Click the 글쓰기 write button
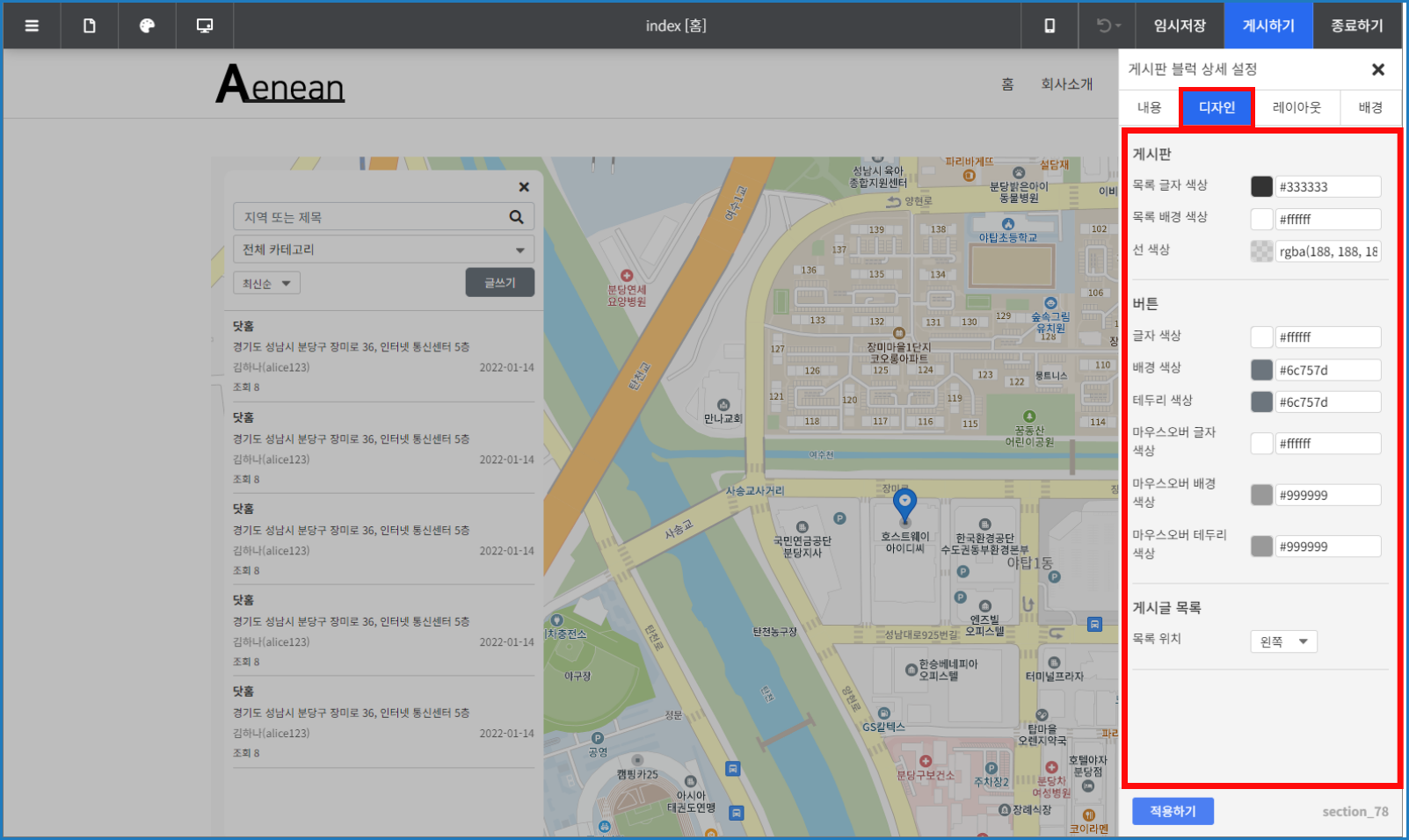This screenshot has width=1409, height=840. click(x=499, y=283)
